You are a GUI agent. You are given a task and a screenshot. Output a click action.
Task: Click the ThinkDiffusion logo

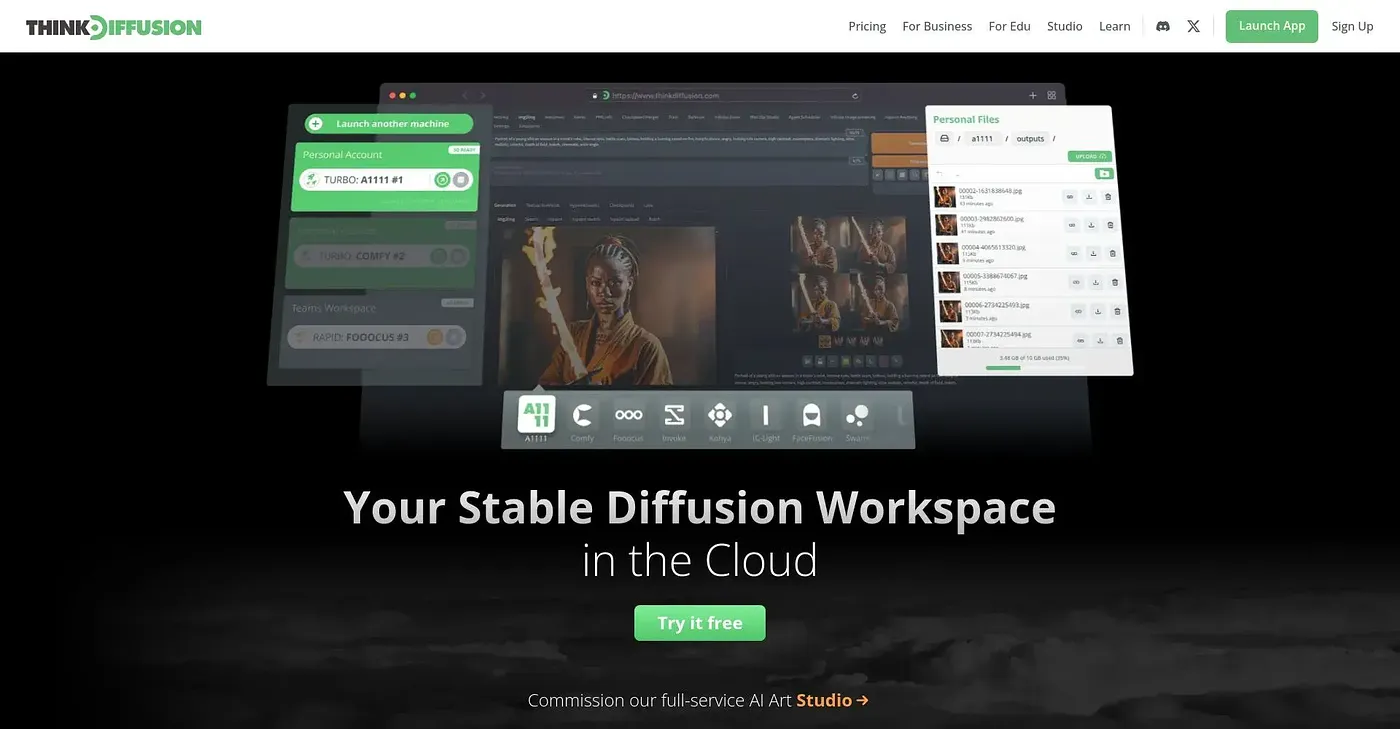coord(113,27)
